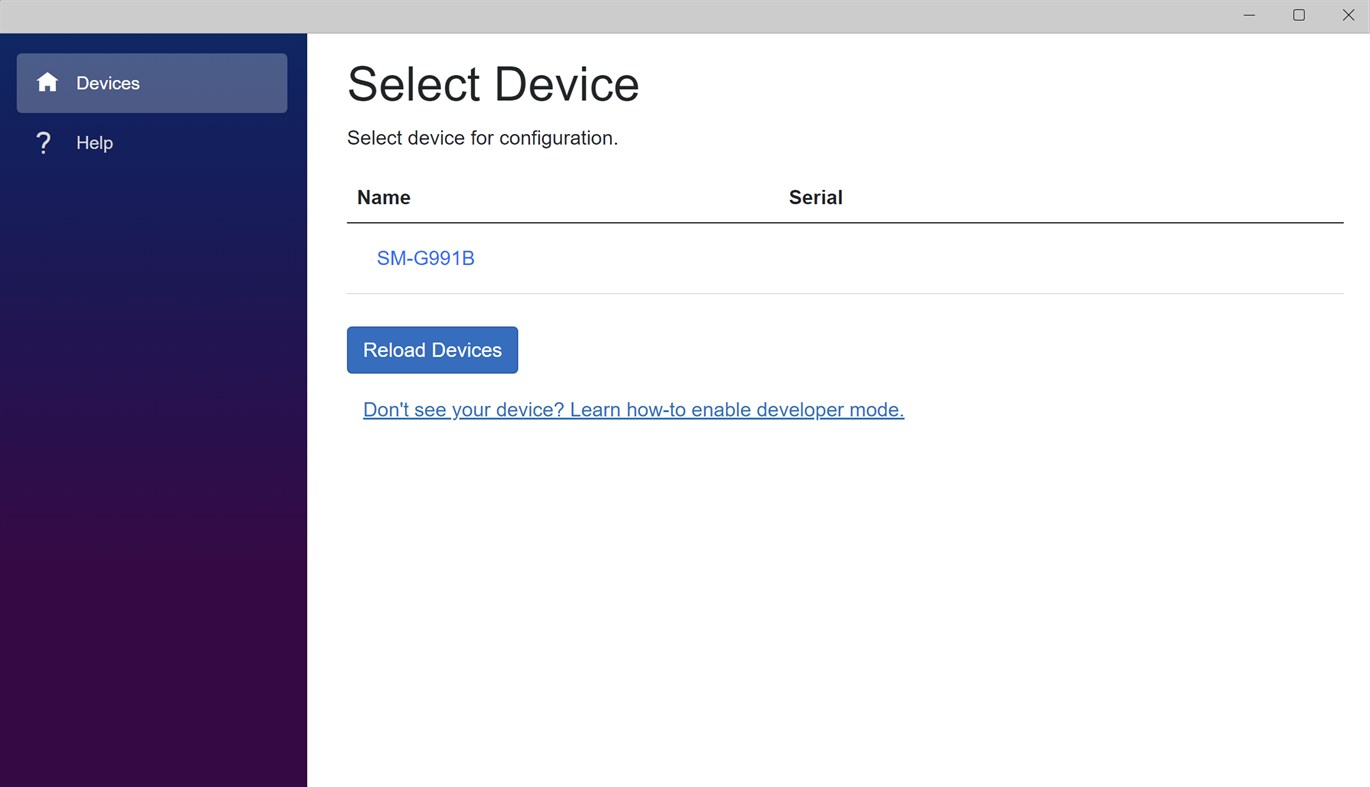Click the Serial column header
This screenshot has height=787, width=1370.
click(815, 197)
